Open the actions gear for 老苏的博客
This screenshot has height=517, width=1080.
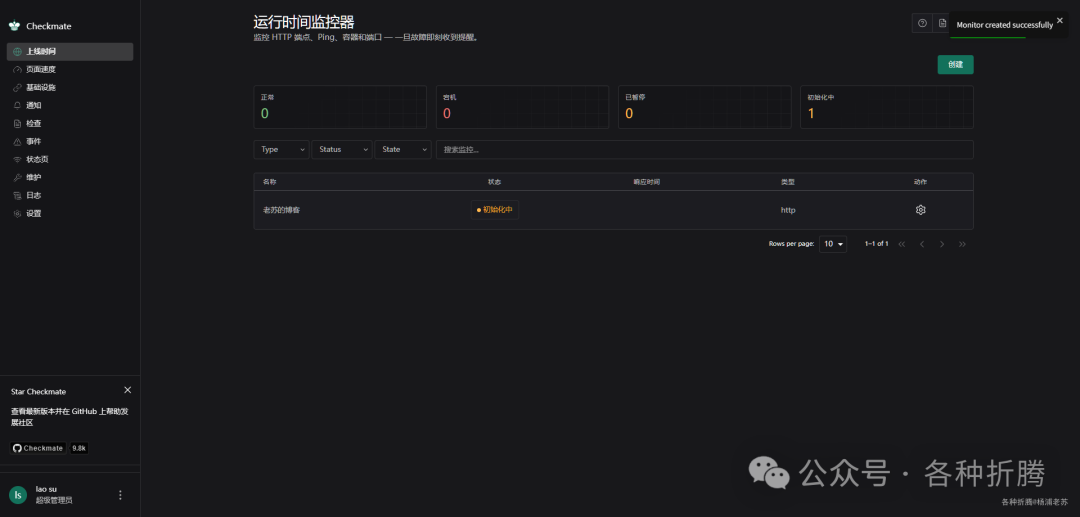coord(921,210)
